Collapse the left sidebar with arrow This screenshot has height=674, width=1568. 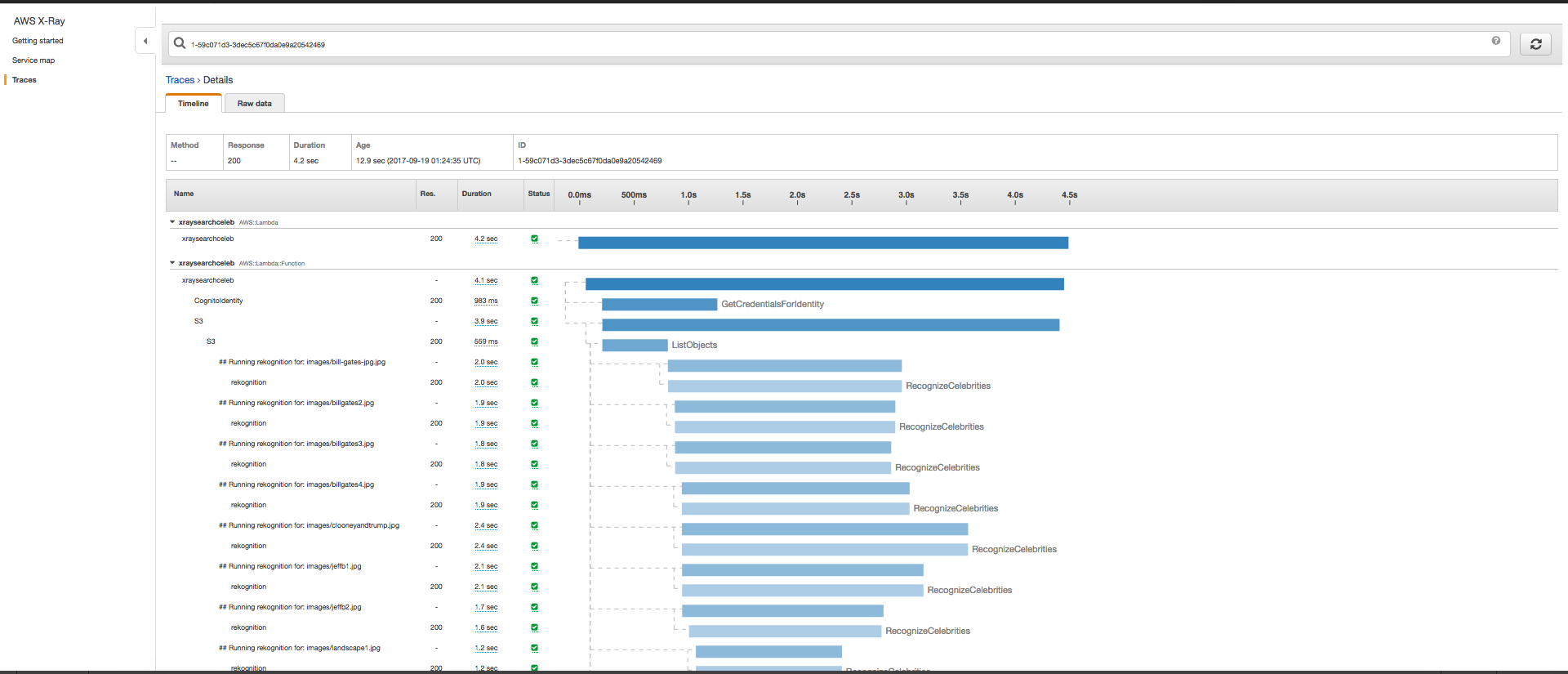pyautogui.click(x=145, y=41)
